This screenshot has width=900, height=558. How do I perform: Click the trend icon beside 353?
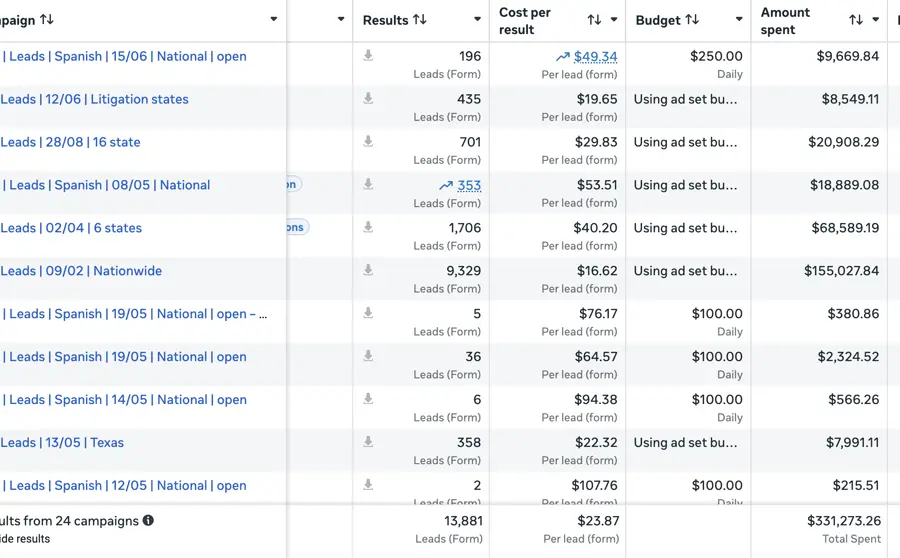click(446, 185)
